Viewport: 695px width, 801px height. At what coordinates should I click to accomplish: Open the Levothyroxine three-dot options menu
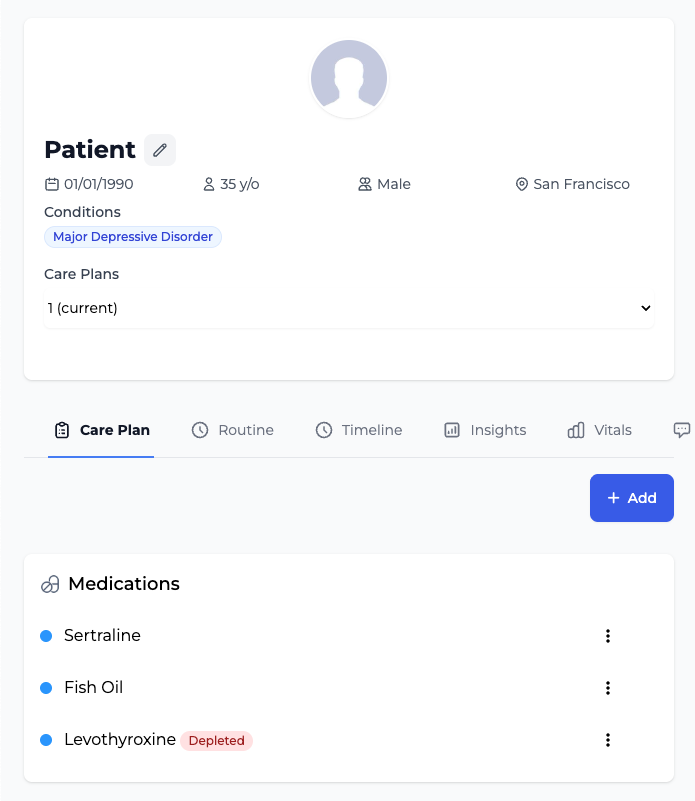click(607, 740)
